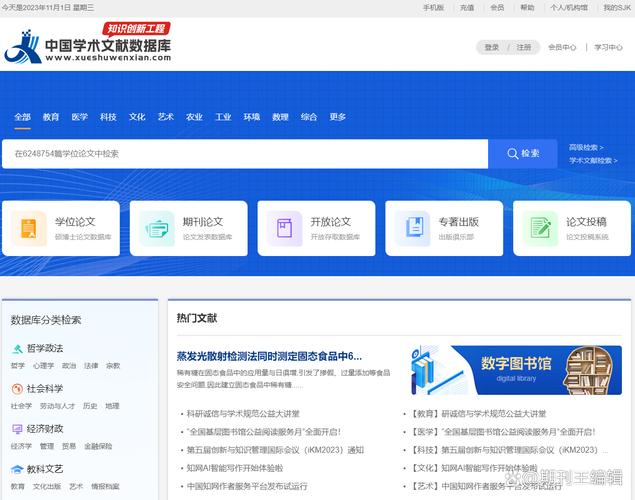Image resolution: width=635 pixels, height=500 pixels.
Task: Open 科研诚信与学术规范公益大讲堂 in left list
Action: click(x=243, y=414)
